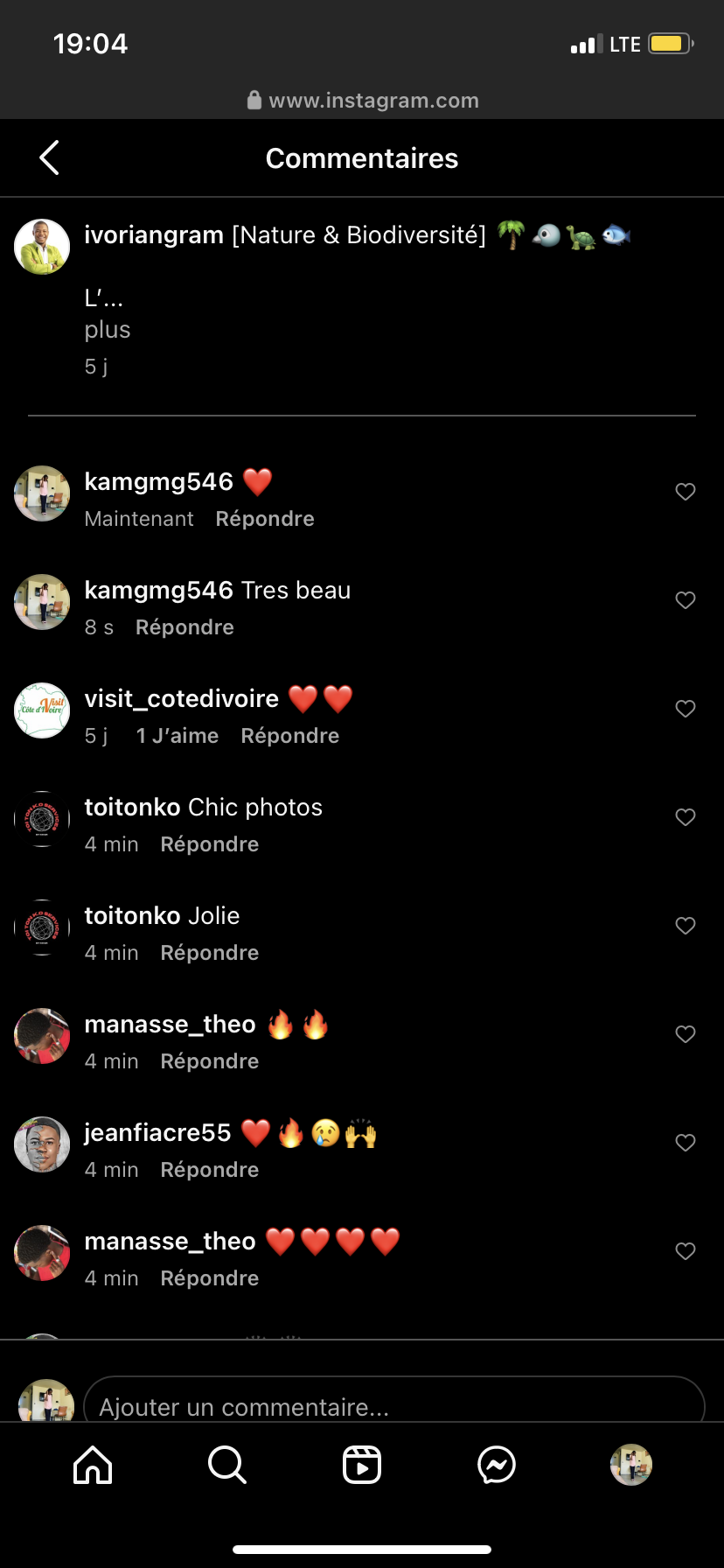This screenshot has height=1568, width=724.
Task: Open manasse_theo's profile from fire comment
Action: [x=170, y=1025]
